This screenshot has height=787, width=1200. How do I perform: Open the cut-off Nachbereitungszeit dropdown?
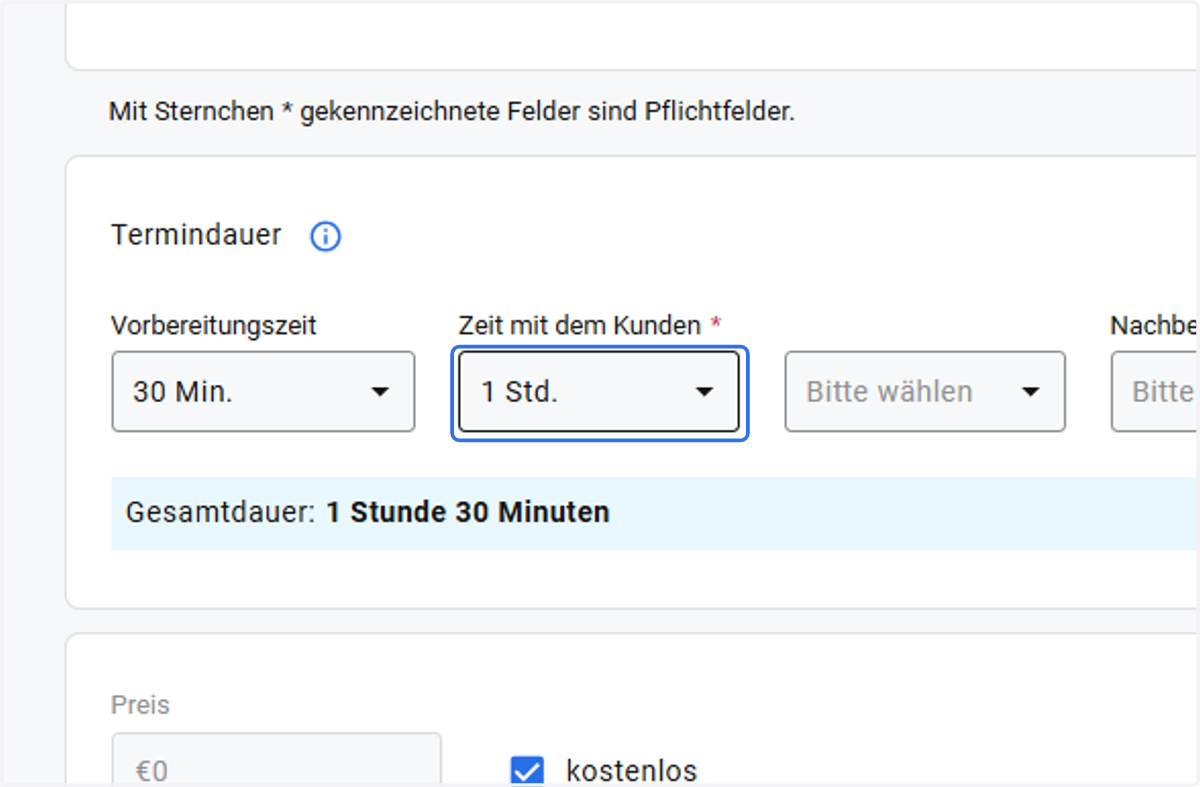click(x=1155, y=391)
